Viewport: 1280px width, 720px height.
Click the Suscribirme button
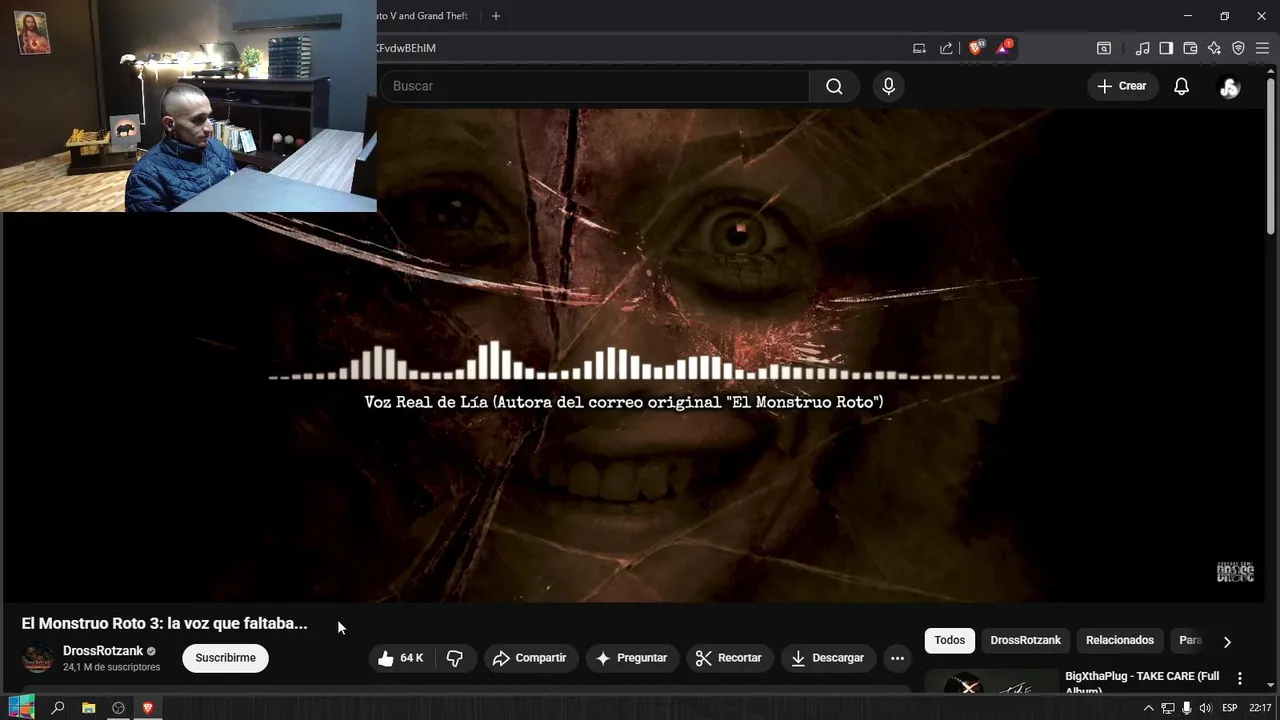coord(225,658)
